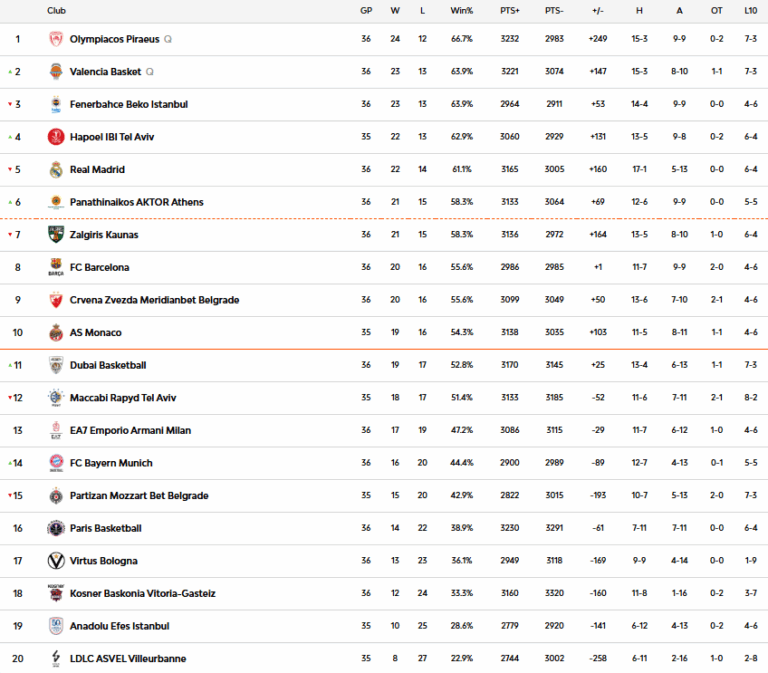Click the Virtus Bologna logo

tap(56, 561)
